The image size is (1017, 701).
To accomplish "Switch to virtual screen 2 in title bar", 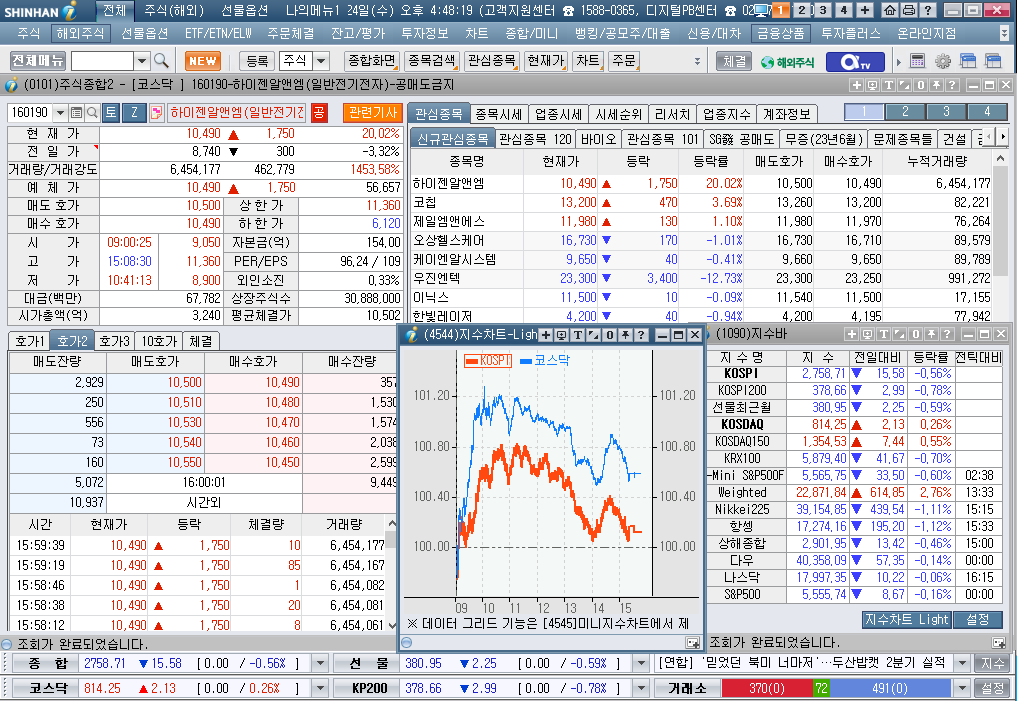I will tap(803, 10).
